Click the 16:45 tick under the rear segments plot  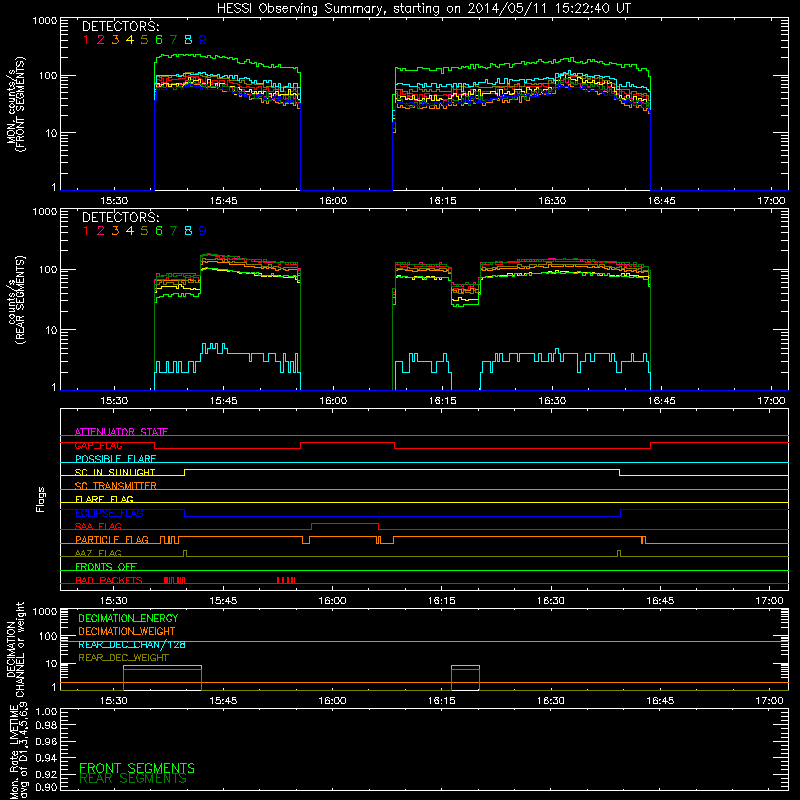click(x=662, y=401)
